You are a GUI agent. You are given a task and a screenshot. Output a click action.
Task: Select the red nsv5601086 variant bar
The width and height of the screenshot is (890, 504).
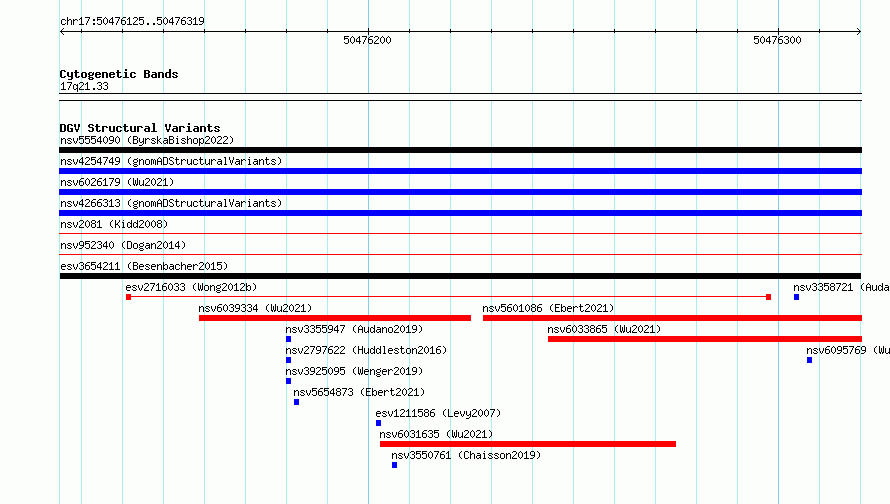[672, 318]
